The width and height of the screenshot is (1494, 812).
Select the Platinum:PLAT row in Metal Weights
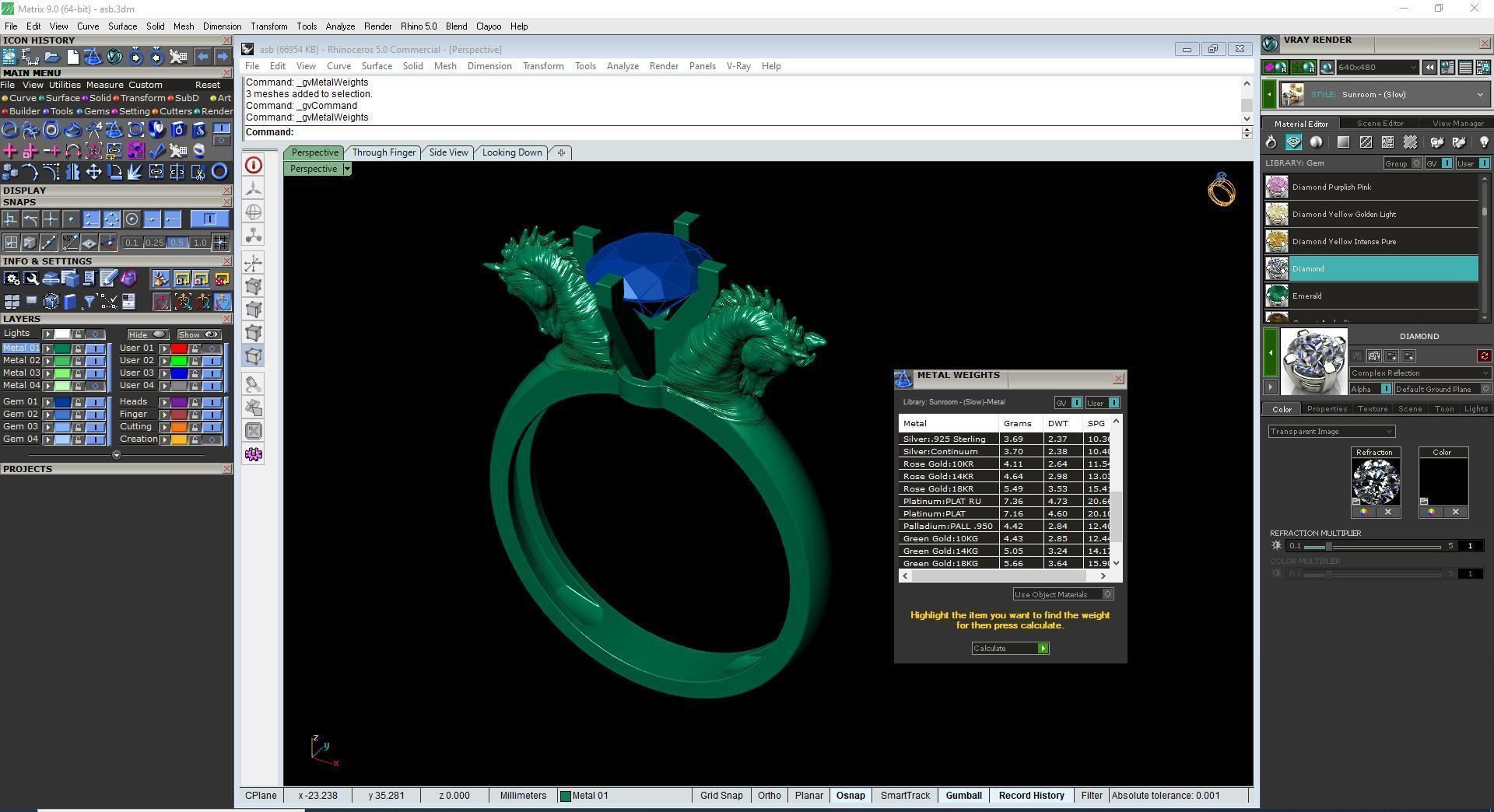tap(1005, 513)
